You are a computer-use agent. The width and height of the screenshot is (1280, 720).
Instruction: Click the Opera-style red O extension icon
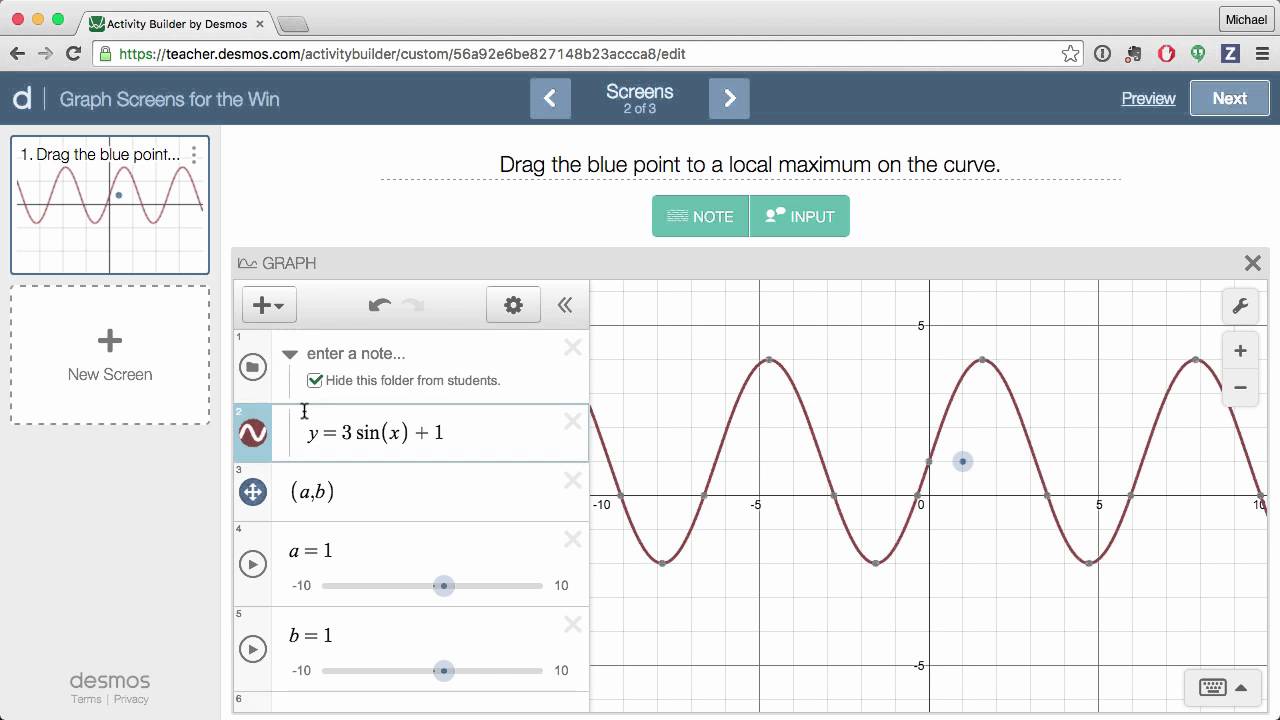click(x=1166, y=54)
